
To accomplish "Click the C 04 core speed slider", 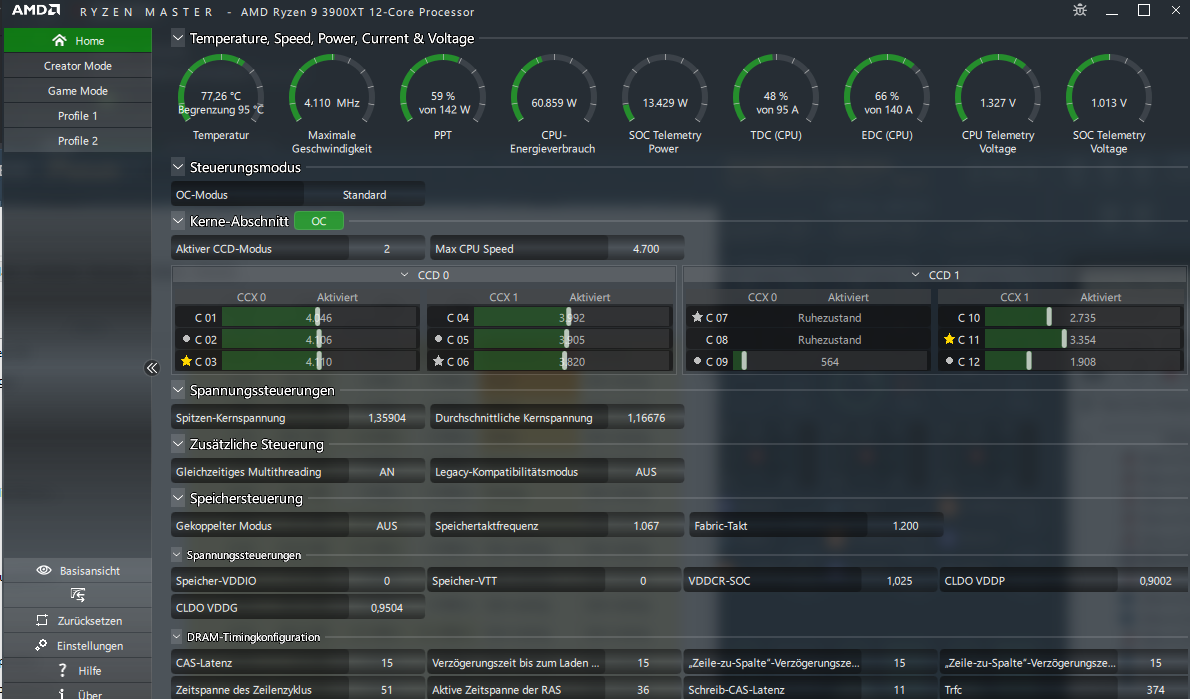I will (x=571, y=317).
